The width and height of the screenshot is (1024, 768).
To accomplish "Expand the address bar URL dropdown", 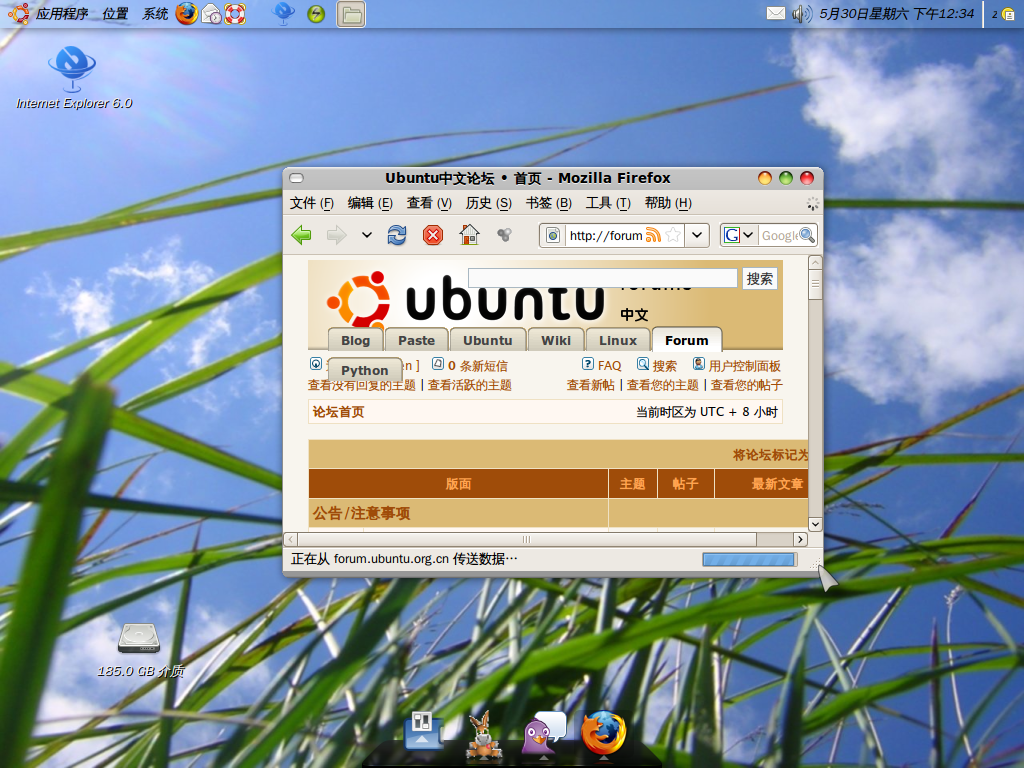I will click(697, 235).
